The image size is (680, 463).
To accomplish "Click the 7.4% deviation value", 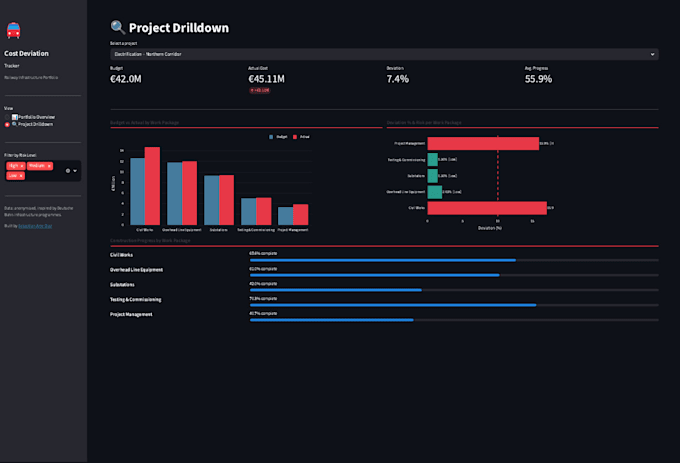I will pos(398,79).
